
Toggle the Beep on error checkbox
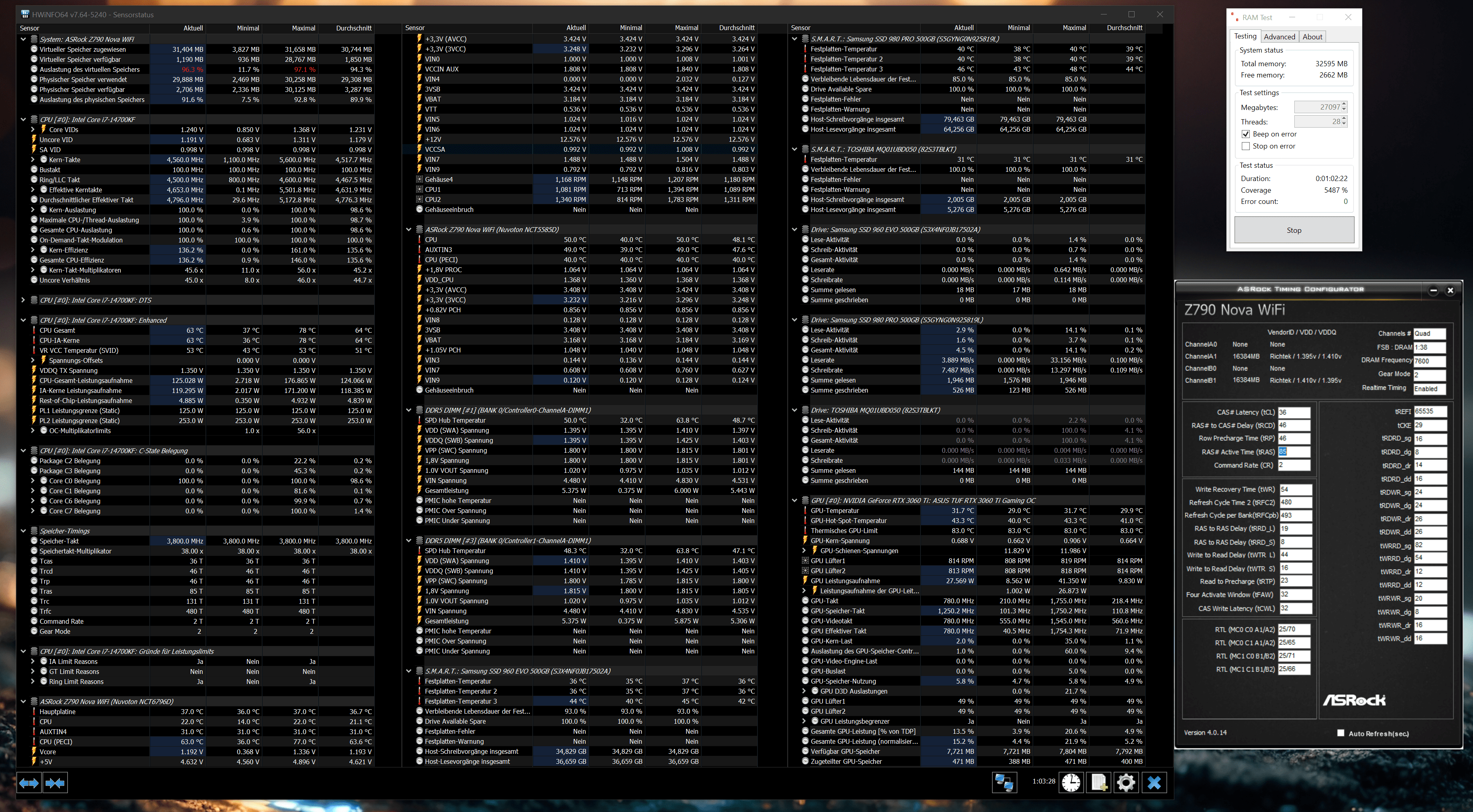(x=1245, y=134)
